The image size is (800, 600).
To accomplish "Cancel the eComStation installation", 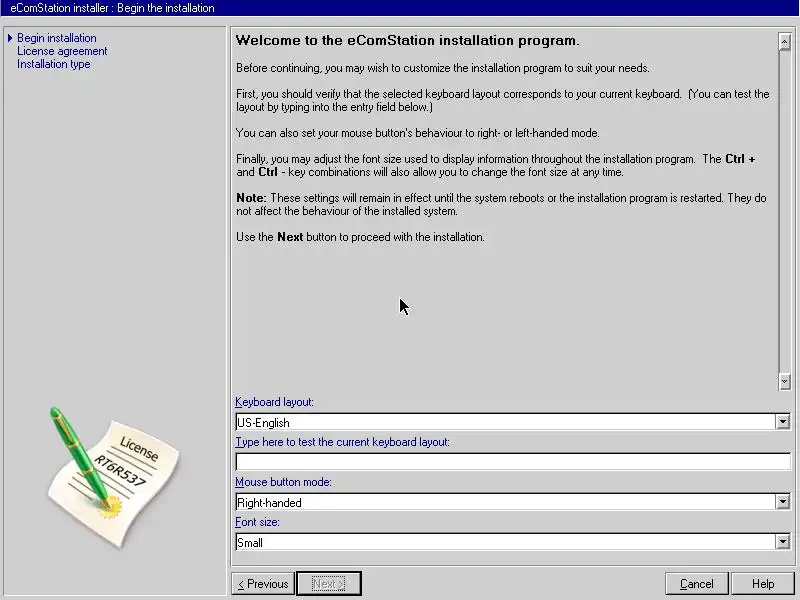I will 697,584.
